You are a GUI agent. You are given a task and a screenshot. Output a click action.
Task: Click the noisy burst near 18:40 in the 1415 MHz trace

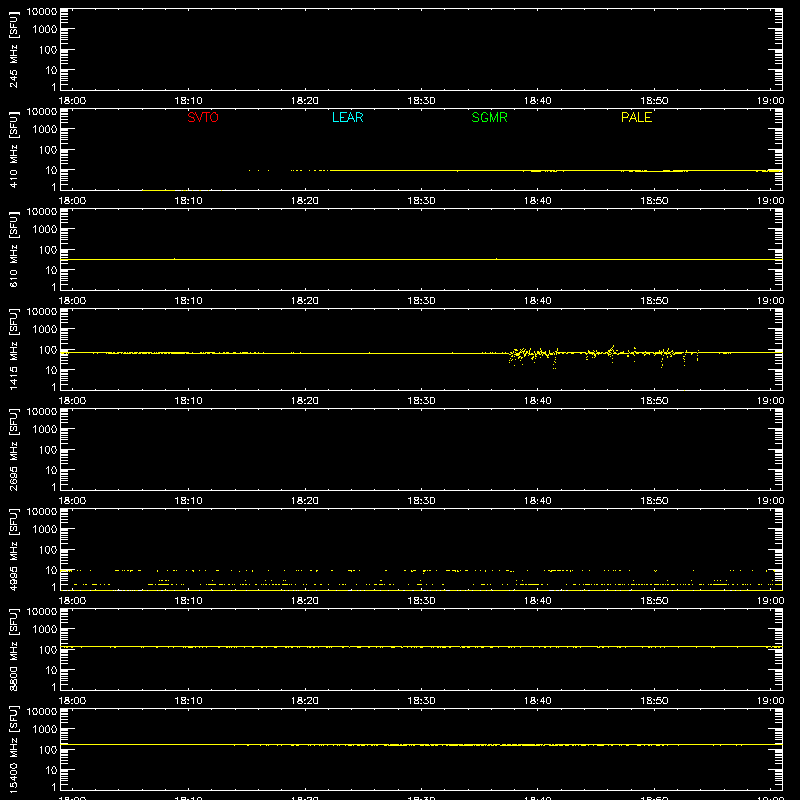tap(533, 354)
